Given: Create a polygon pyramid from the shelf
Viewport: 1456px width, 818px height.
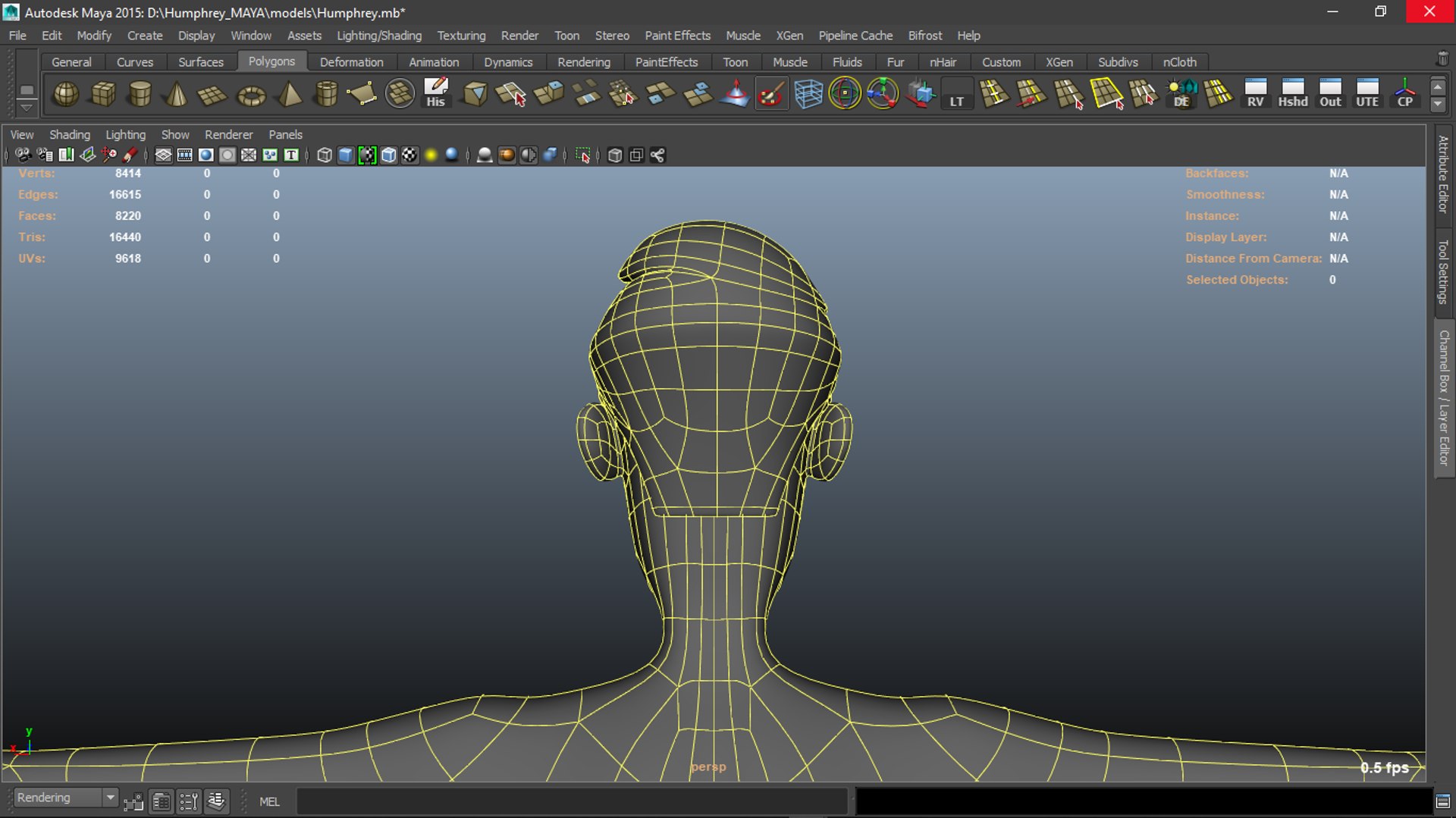Looking at the screenshot, I should point(289,94).
